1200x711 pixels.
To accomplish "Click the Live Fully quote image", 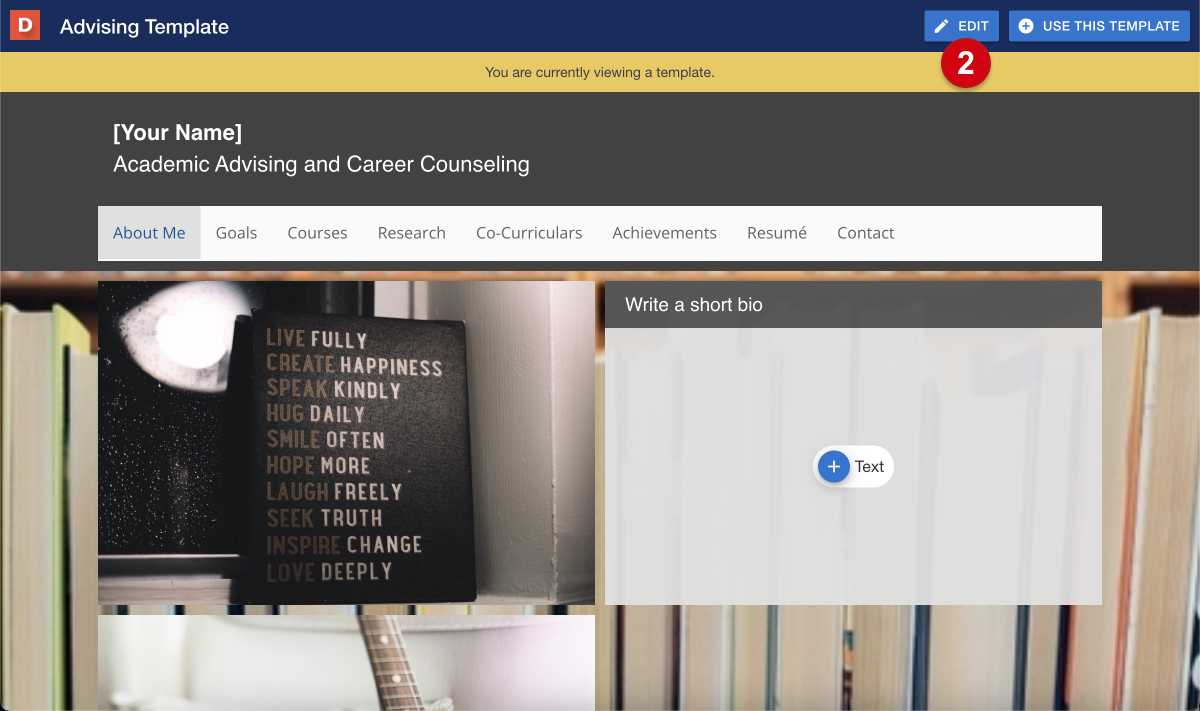I will tap(346, 442).
